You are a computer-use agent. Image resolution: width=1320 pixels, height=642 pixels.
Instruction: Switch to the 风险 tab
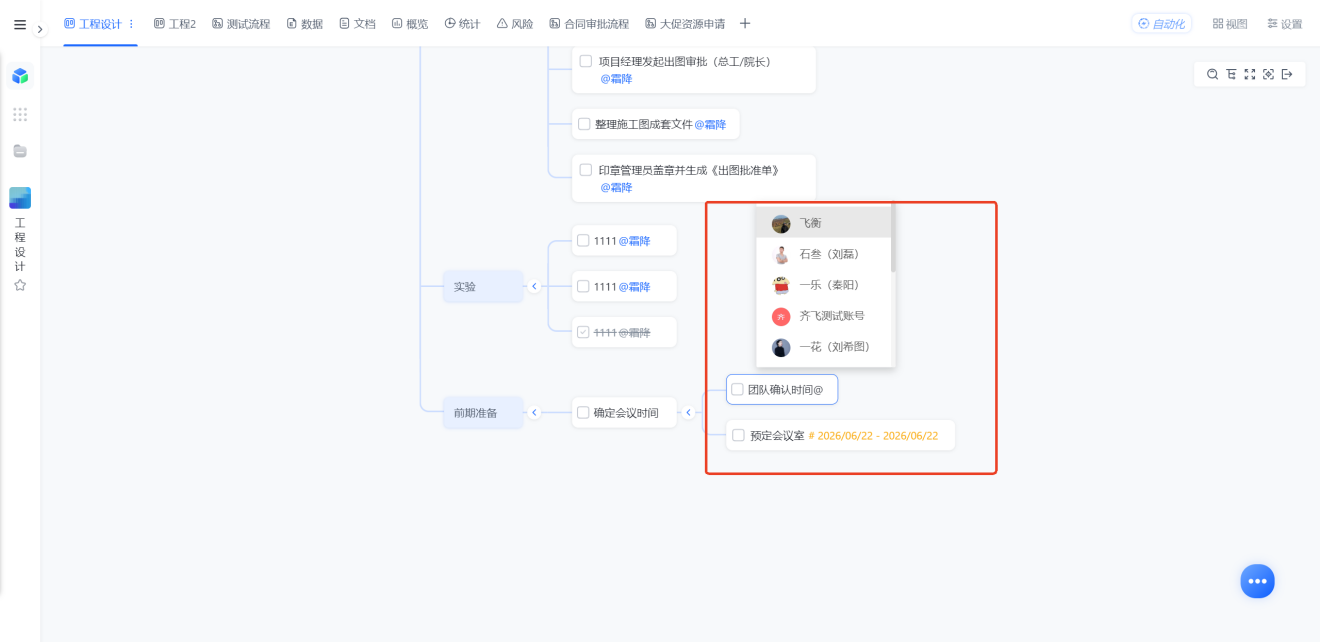(x=515, y=24)
